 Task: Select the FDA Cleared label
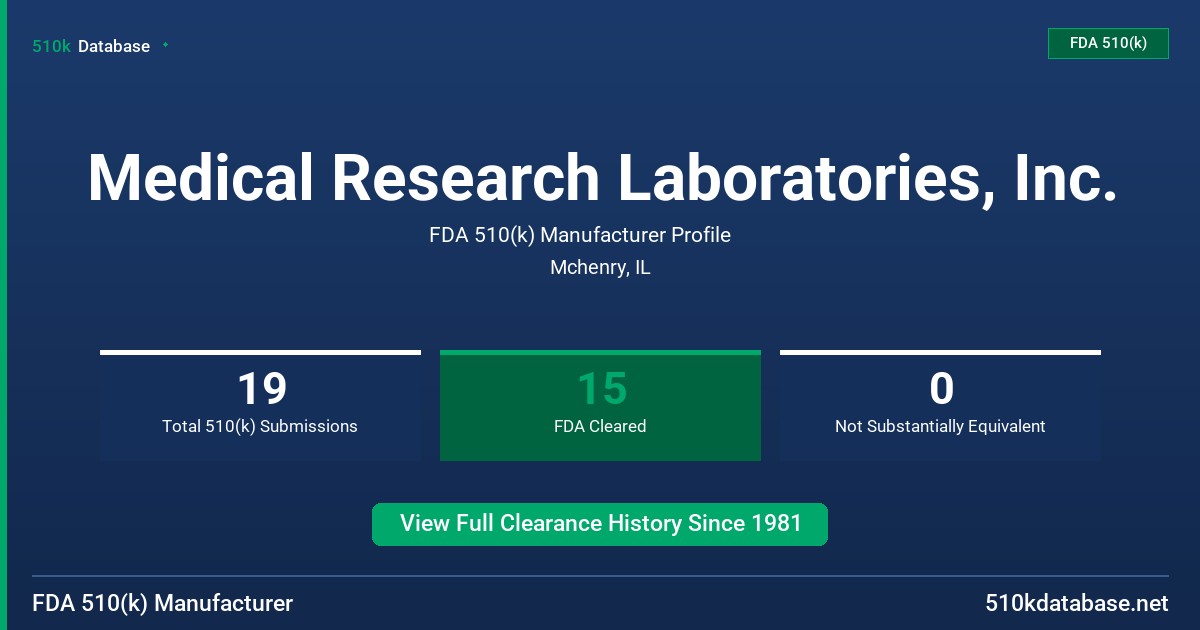(x=600, y=426)
